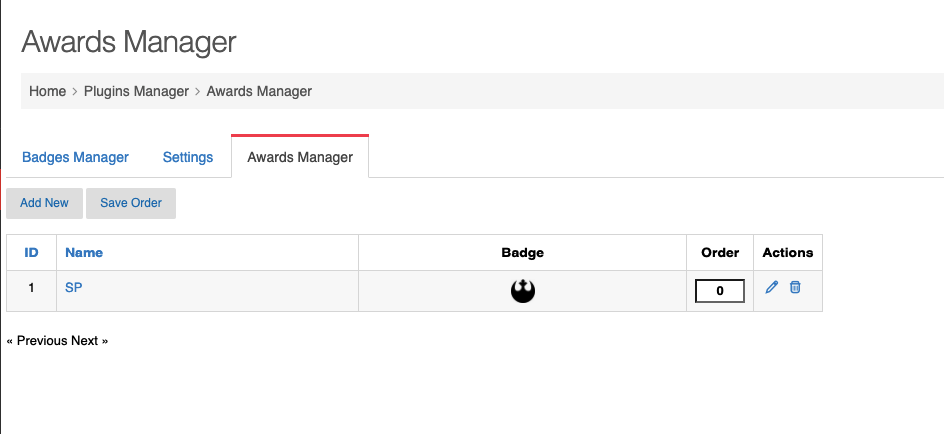
Task: Click the Actions column header
Action: [787, 252]
